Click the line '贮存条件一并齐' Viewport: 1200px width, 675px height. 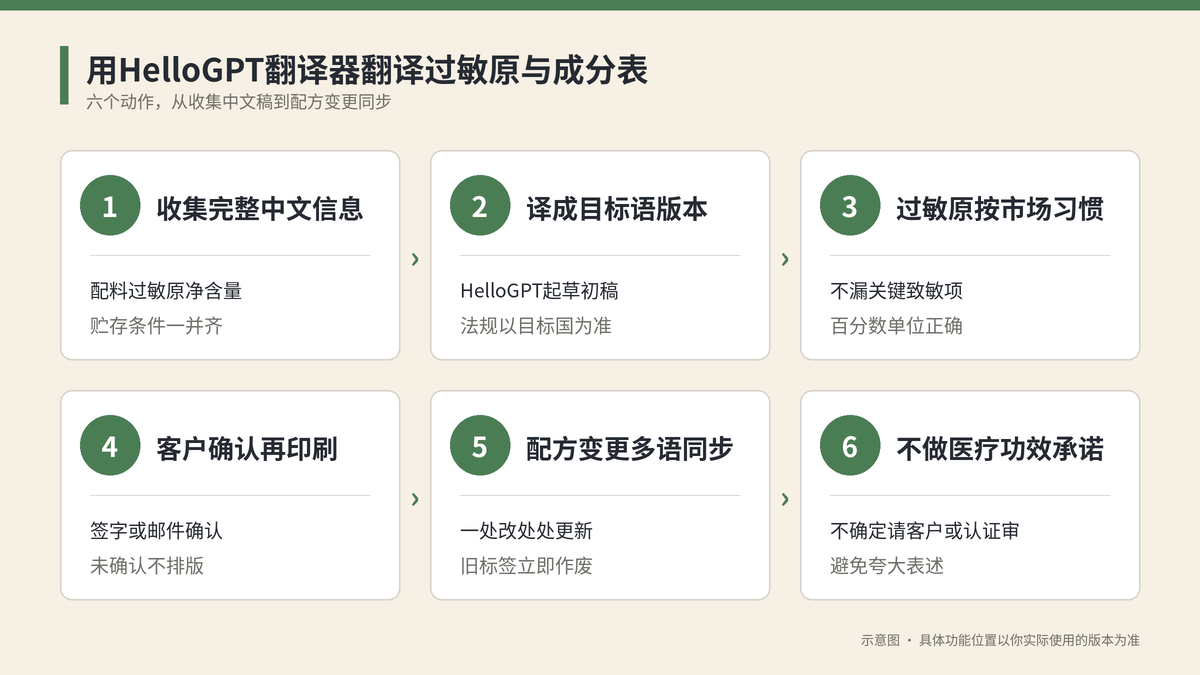tap(156, 326)
